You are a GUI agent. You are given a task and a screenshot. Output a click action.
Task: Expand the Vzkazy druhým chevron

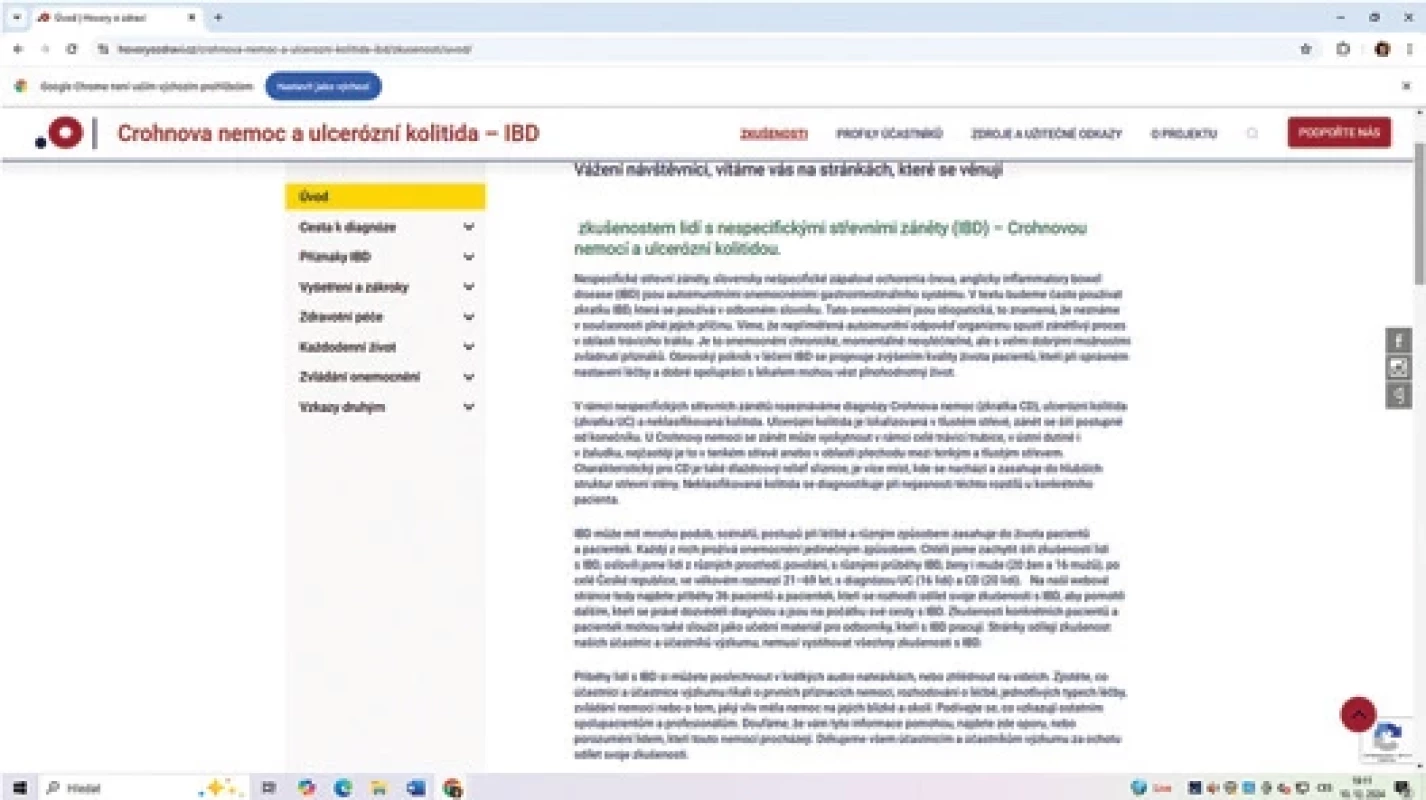click(469, 407)
